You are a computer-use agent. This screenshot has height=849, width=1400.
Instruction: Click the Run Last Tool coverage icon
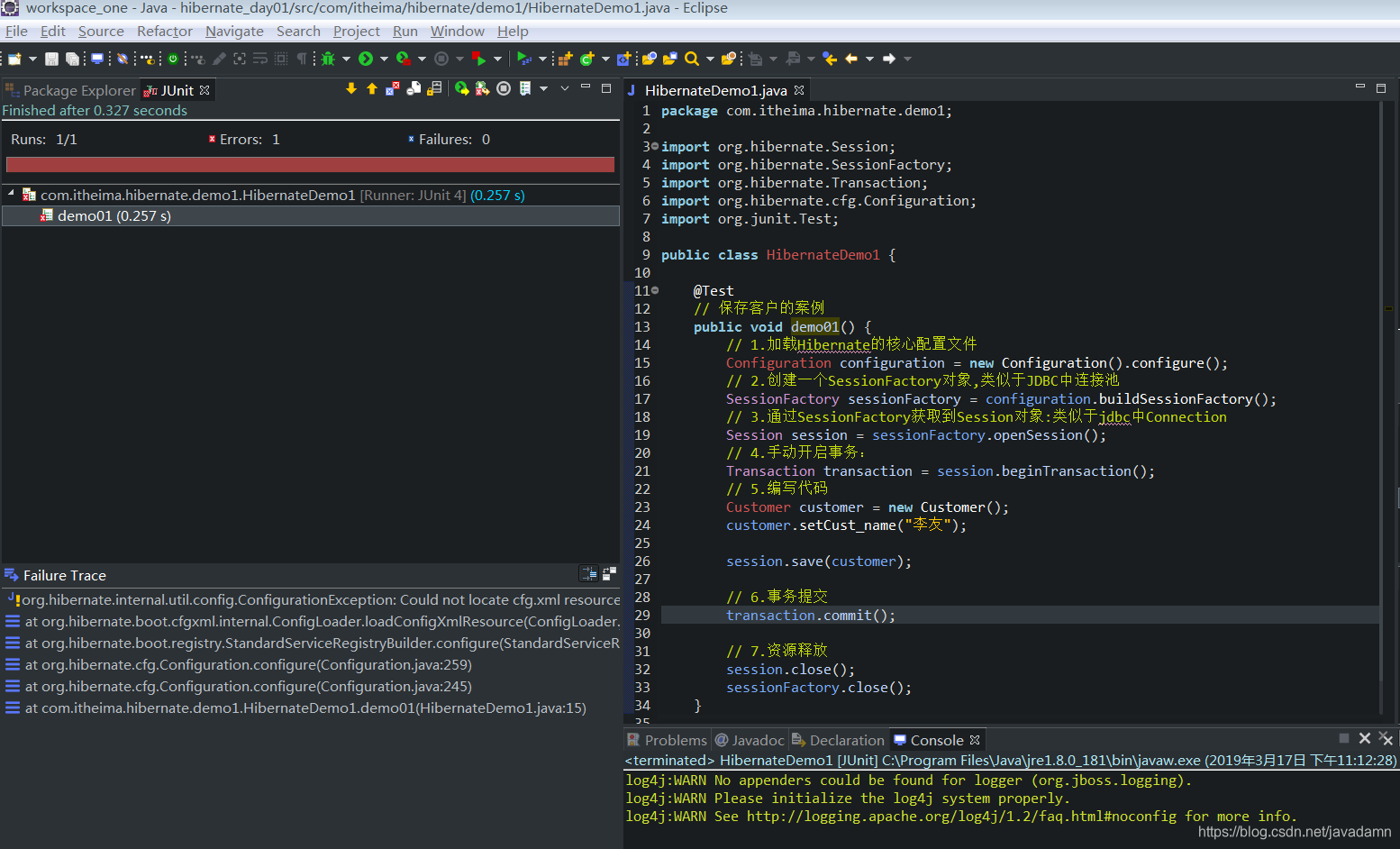pyautogui.click(x=404, y=59)
